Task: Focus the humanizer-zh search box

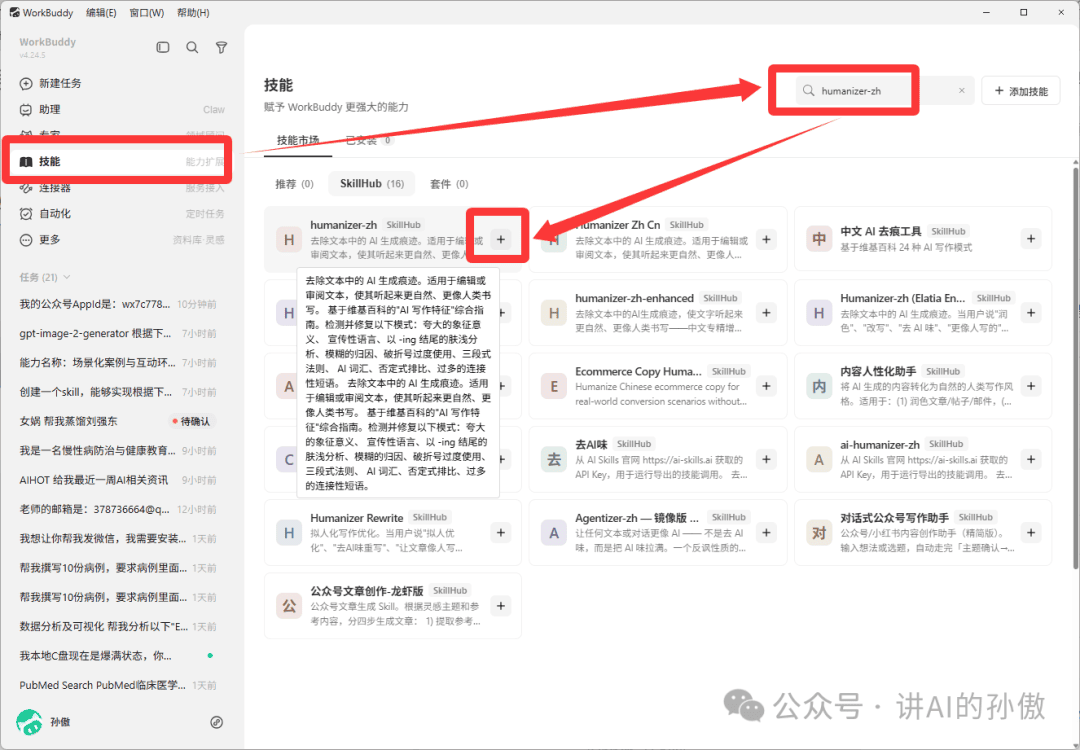Action: click(884, 90)
